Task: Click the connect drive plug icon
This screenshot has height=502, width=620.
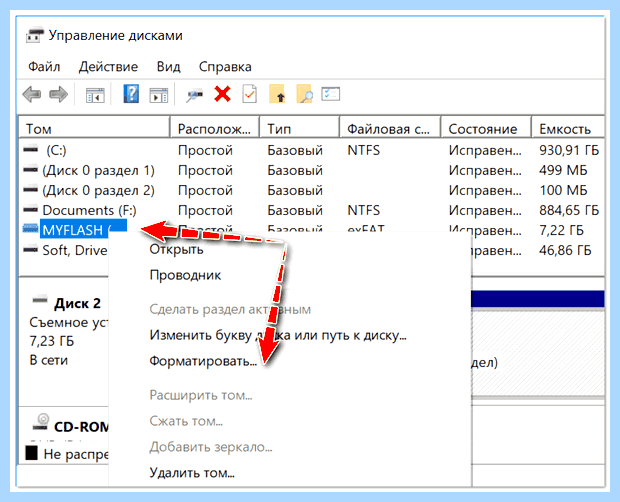Action: click(x=195, y=95)
